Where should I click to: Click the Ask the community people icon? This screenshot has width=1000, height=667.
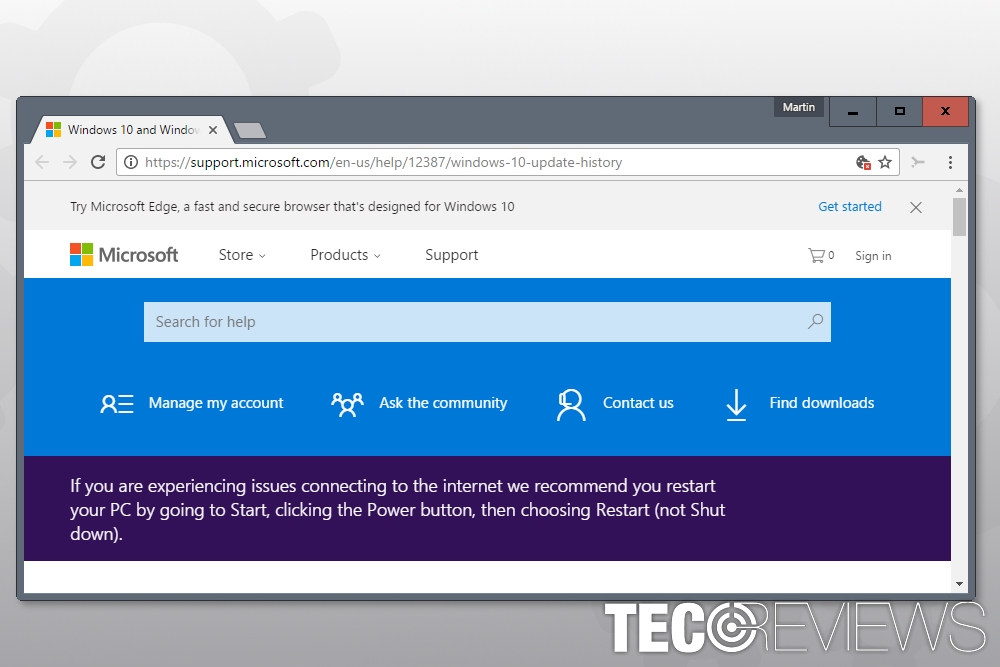click(347, 404)
